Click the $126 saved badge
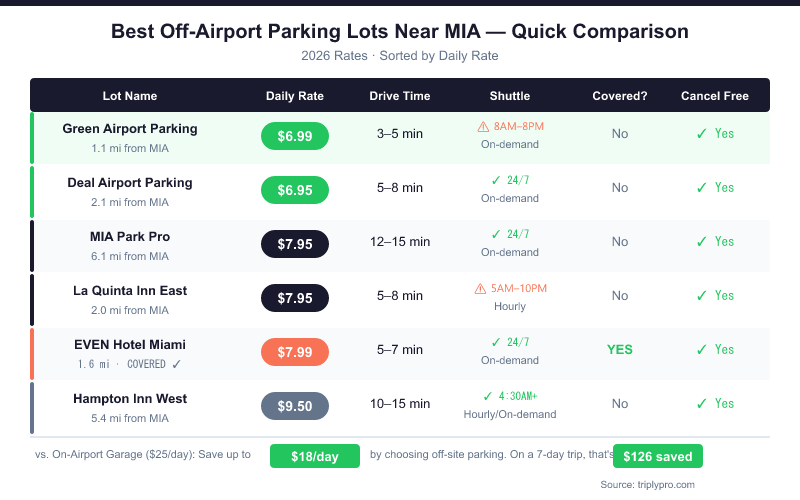Image resolution: width=800 pixels, height=500 pixels. tap(658, 456)
